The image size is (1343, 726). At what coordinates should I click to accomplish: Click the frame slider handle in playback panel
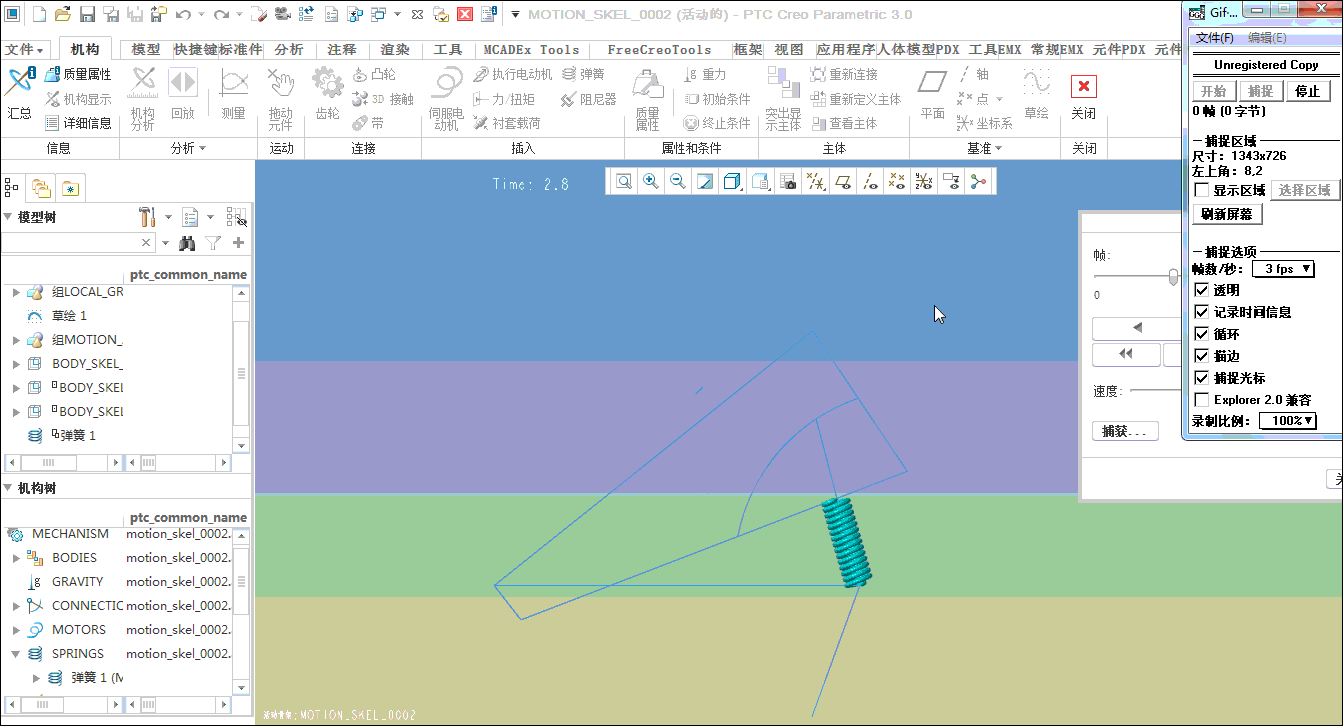click(x=1173, y=277)
